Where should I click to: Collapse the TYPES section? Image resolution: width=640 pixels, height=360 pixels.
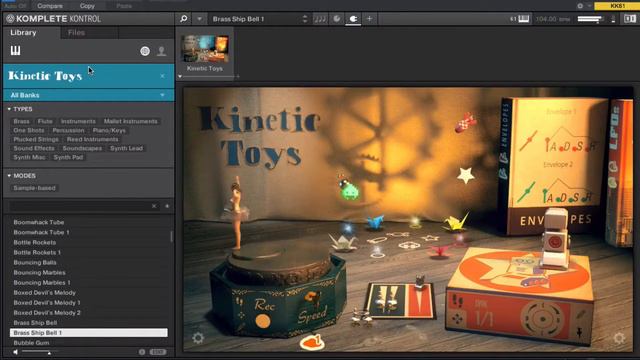pyautogui.click(x=20, y=109)
